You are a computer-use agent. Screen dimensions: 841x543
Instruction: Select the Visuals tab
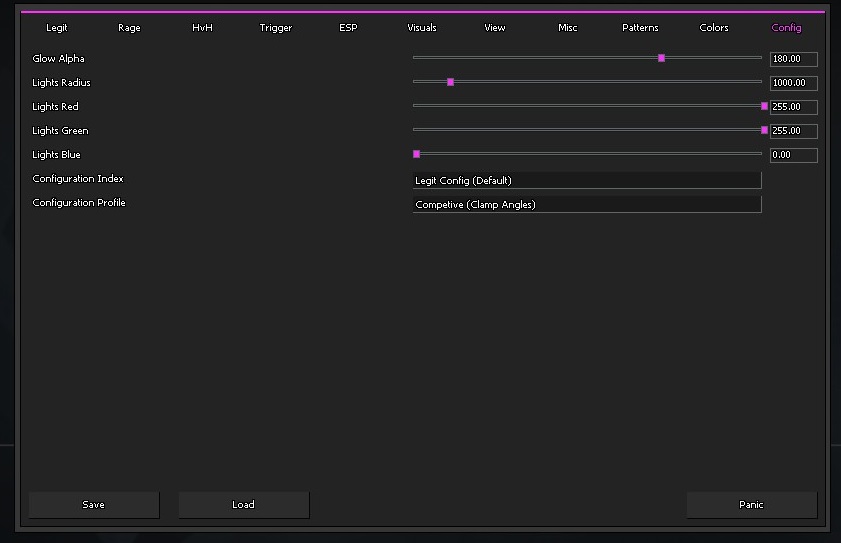(422, 28)
